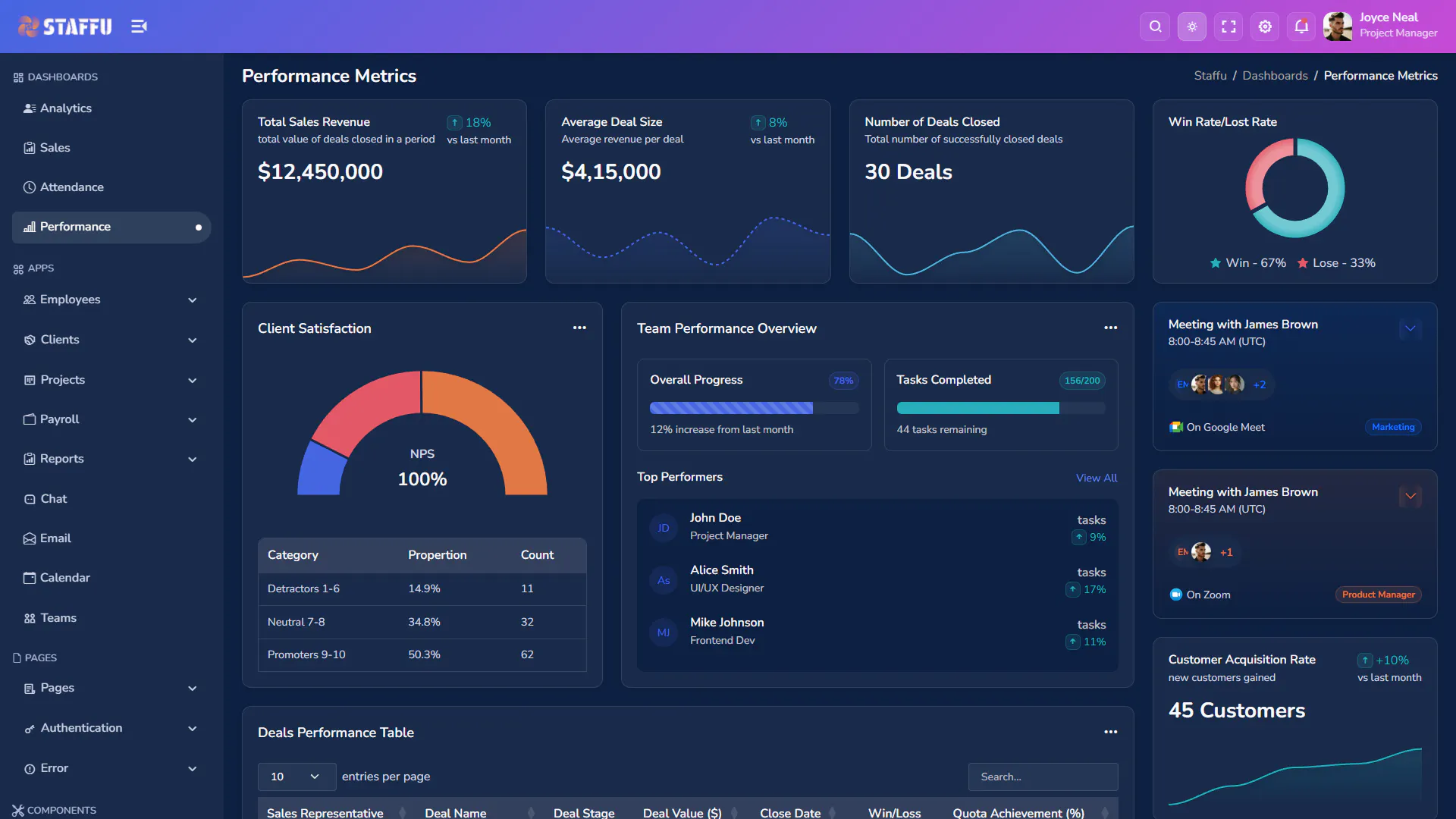The width and height of the screenshot is (1456, 819).
Task: Open Deals Performance Table options menu
Action: pyautogui.click(x=1110, y=732)
